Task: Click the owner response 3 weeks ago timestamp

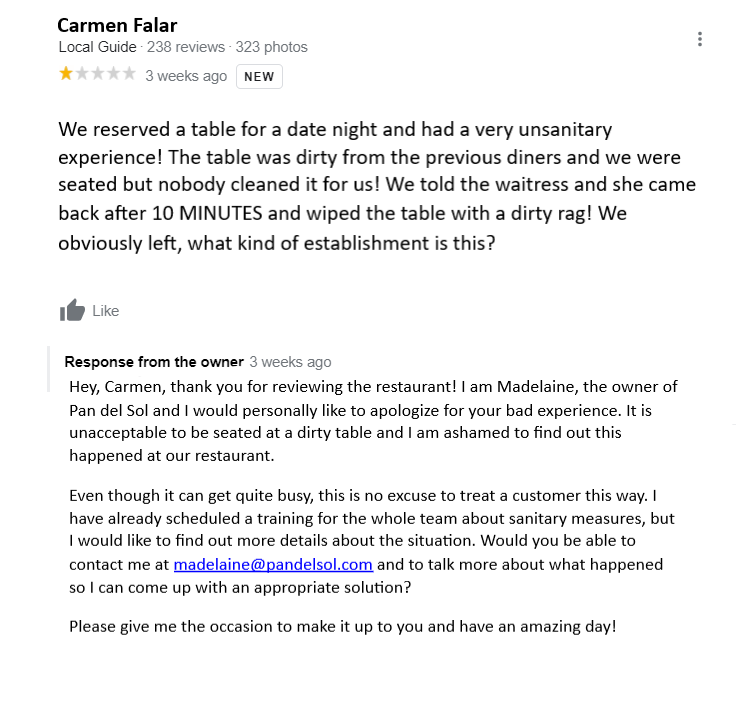Action: pos(291,362)
